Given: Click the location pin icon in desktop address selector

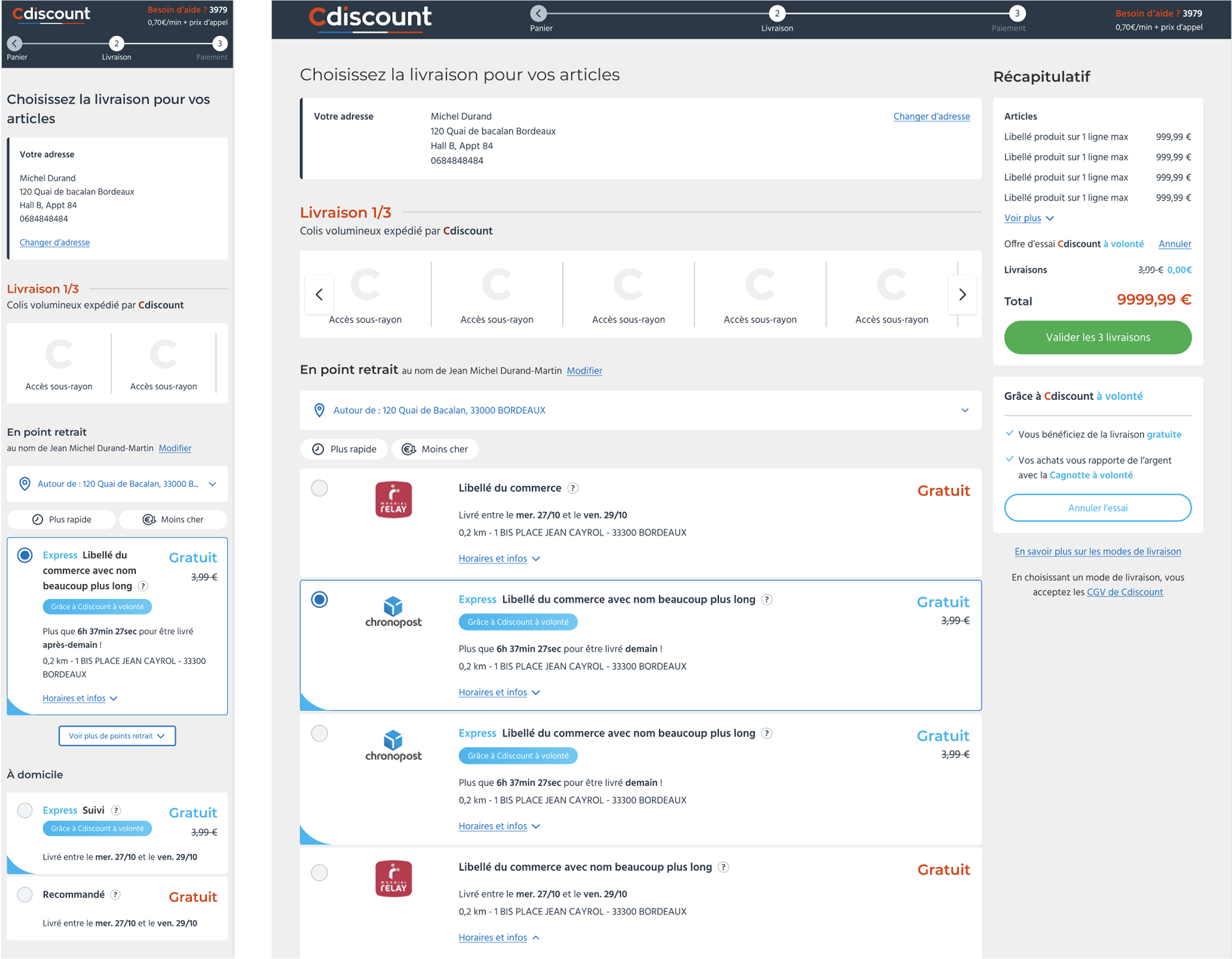Looking at the screenshot, I should [x=319, y=411].
